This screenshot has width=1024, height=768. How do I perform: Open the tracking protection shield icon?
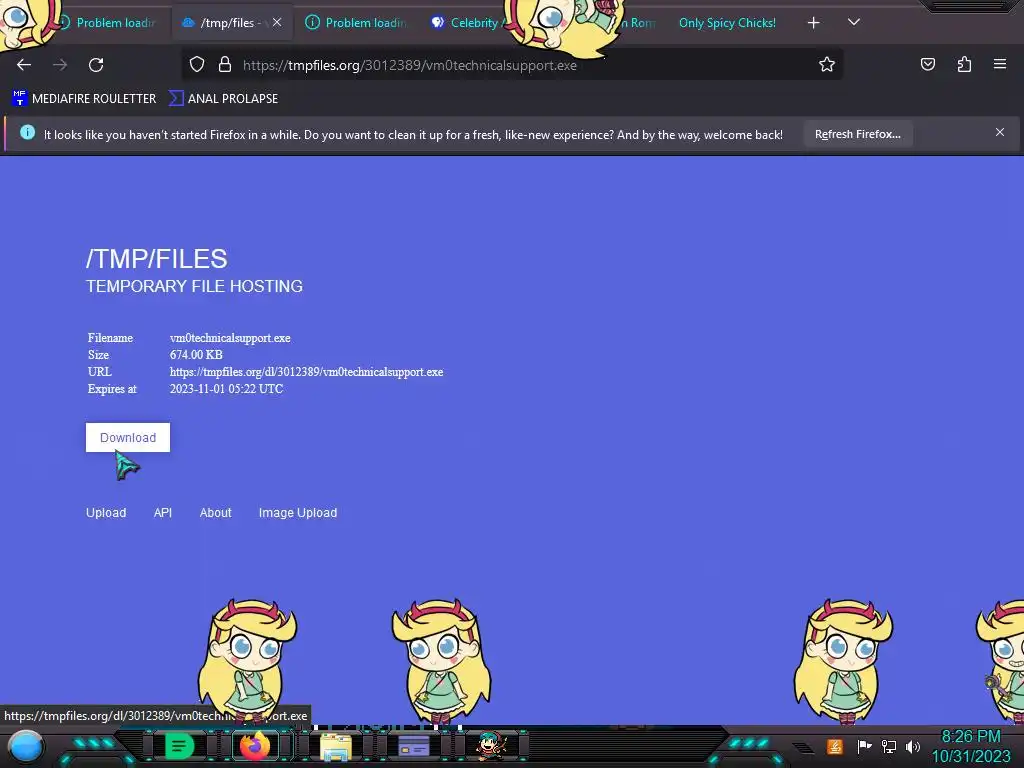tap(197, 65)
